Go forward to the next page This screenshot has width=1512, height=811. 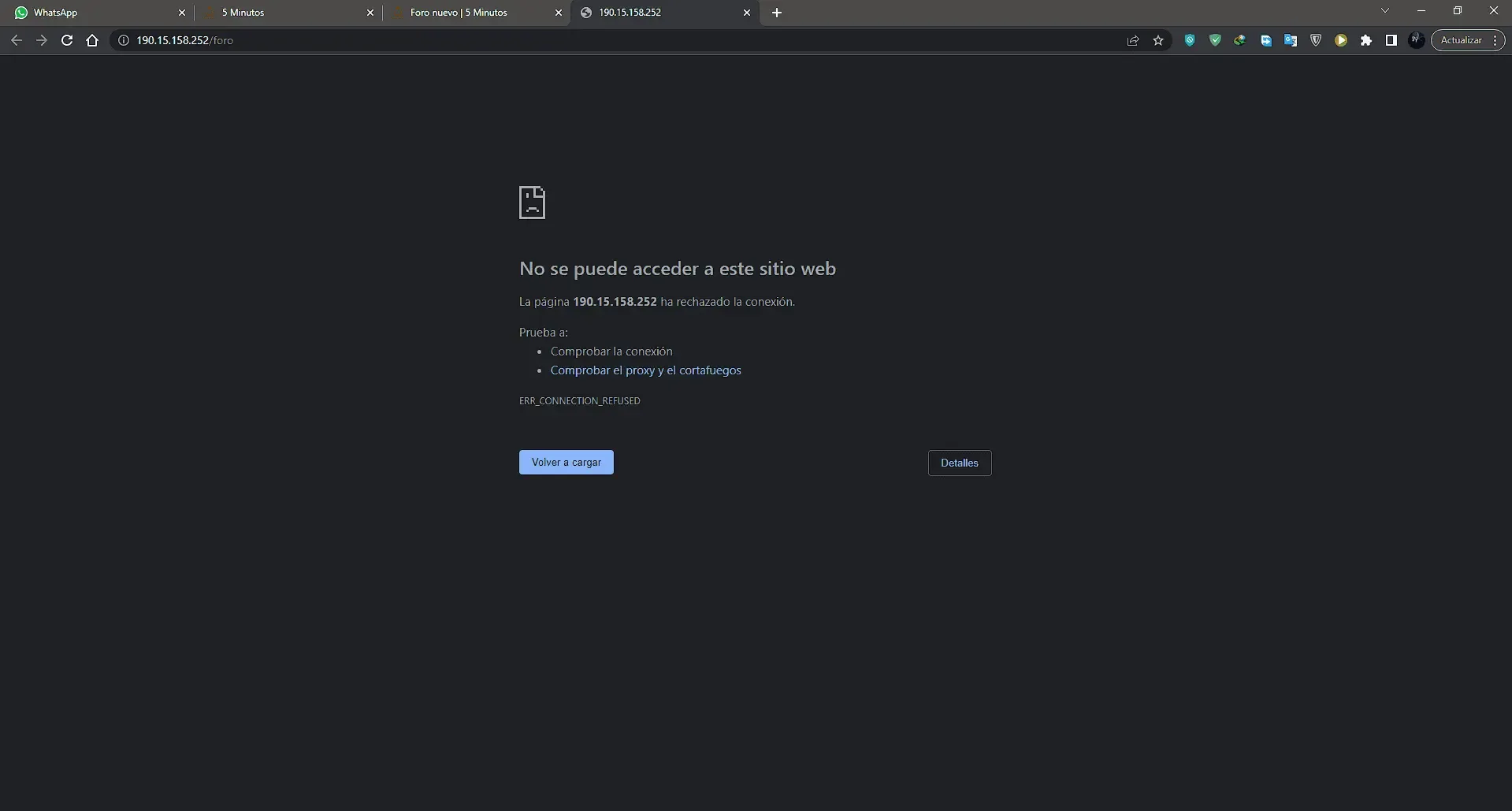click(x=42, y=40)
